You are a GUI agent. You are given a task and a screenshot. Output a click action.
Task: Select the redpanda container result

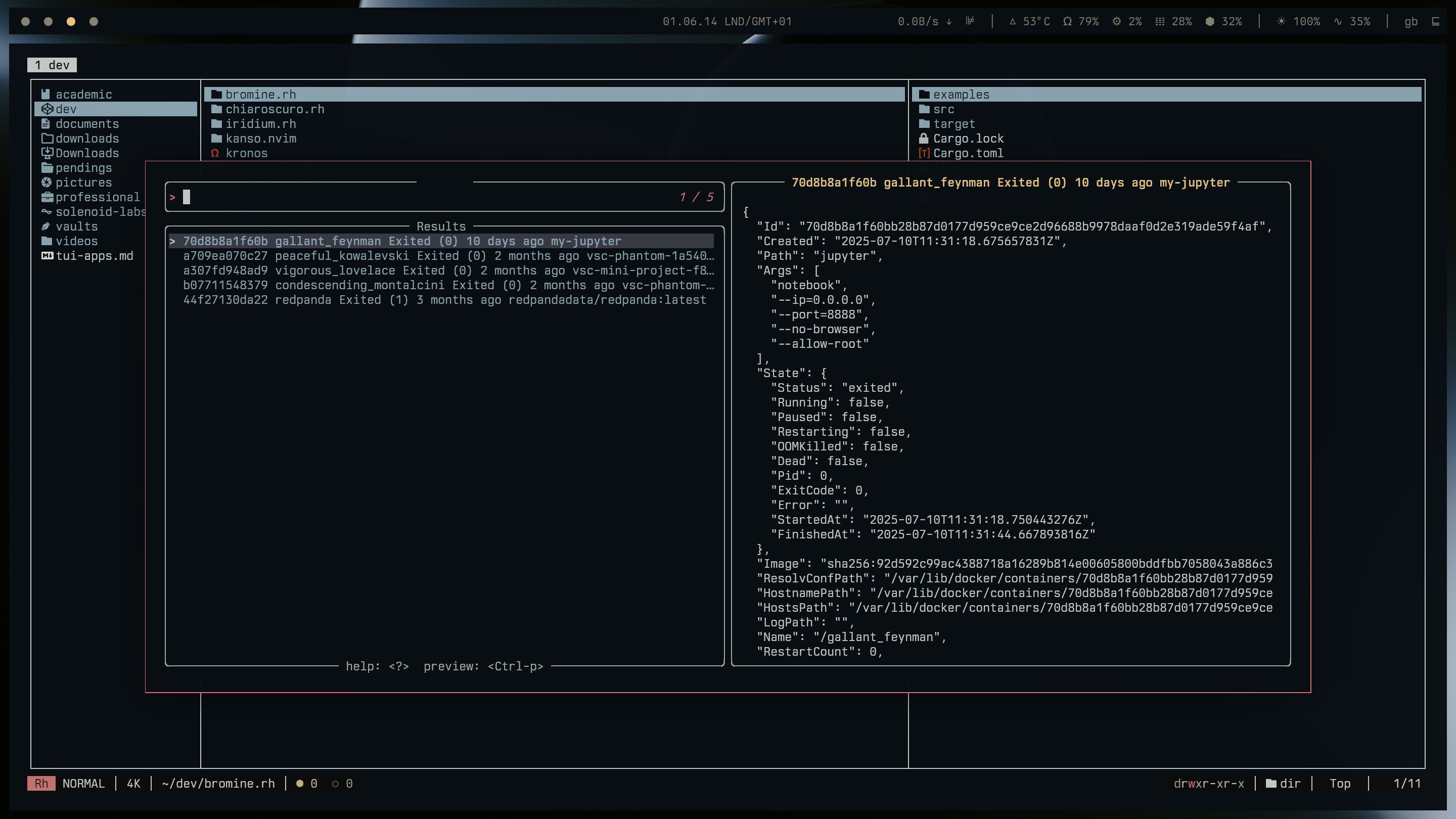pos(444,300)
